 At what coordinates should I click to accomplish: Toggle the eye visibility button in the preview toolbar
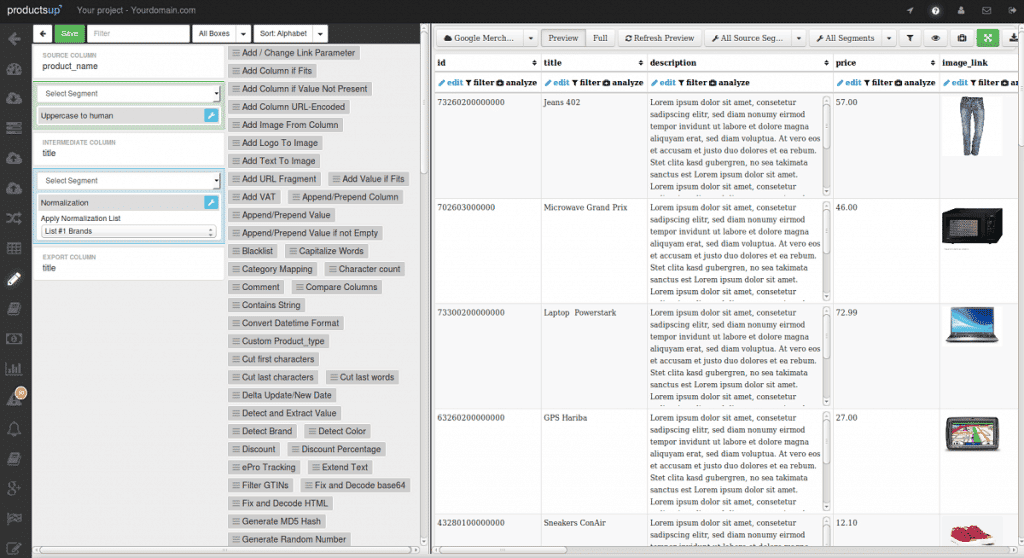[x=936, y=38]
